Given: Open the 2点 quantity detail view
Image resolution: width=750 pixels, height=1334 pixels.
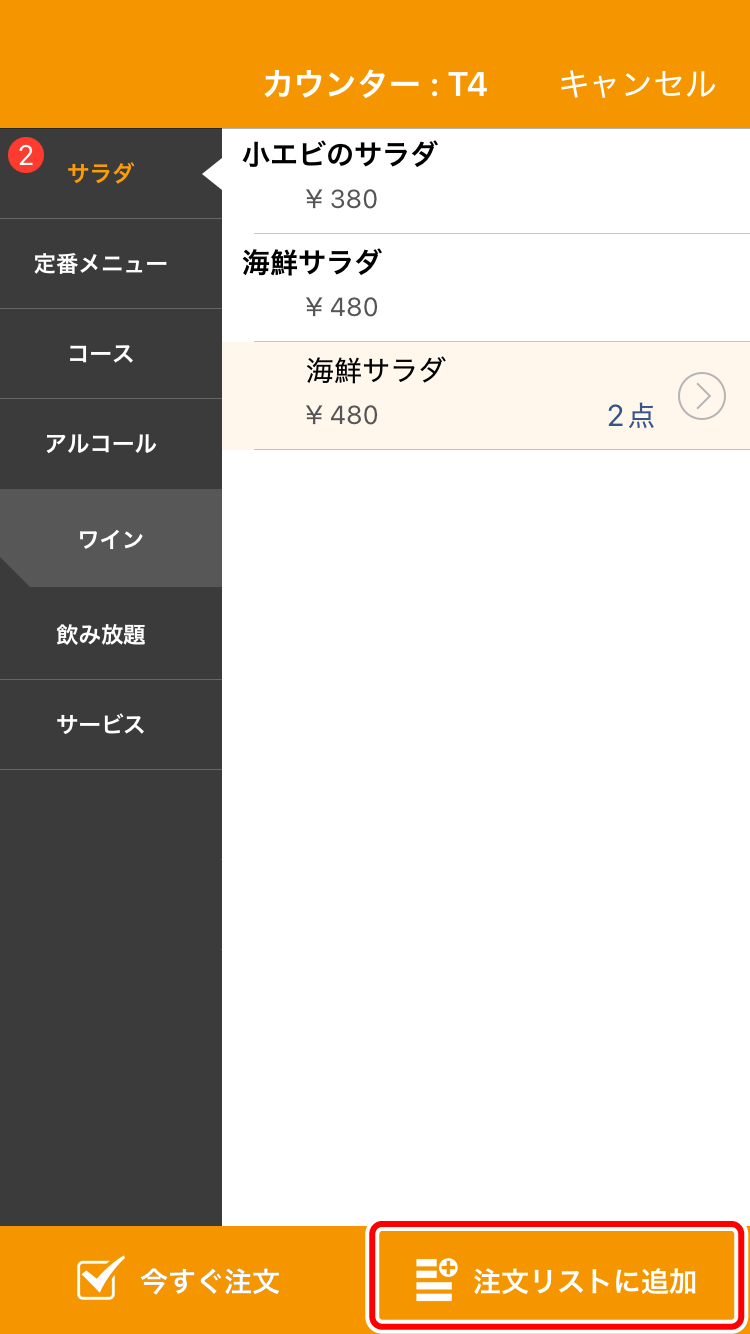Looking at the screenshot, I should point(631,414).
